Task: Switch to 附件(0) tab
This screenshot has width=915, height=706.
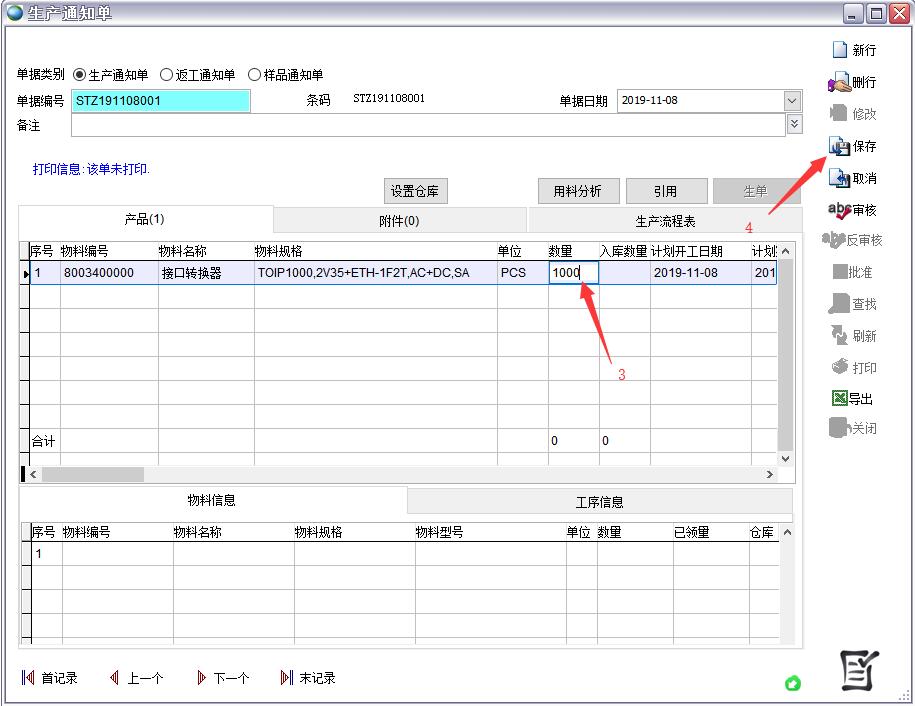Action: click(399, 221)
